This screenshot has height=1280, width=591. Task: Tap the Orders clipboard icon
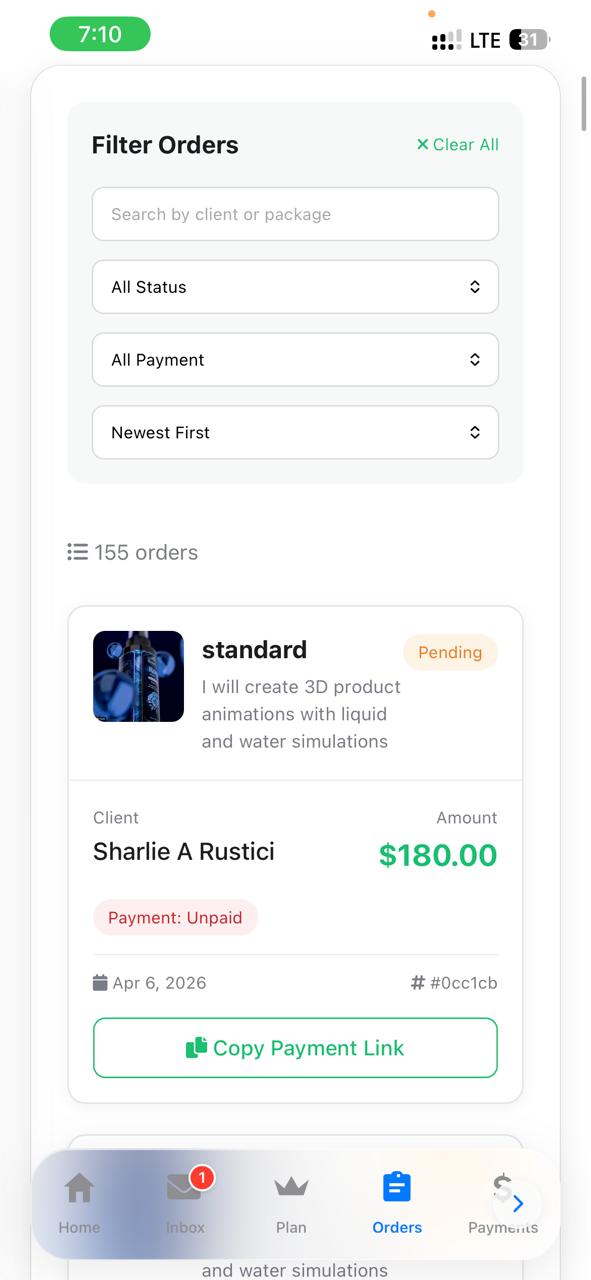coord(397,1185)
